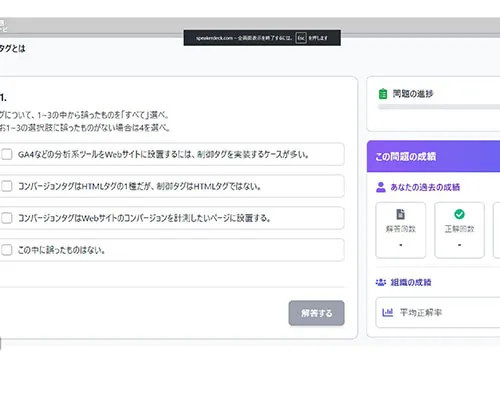Click the 平均正解率 label
This screenshot has width=500, height=400.
click(421, 313)
